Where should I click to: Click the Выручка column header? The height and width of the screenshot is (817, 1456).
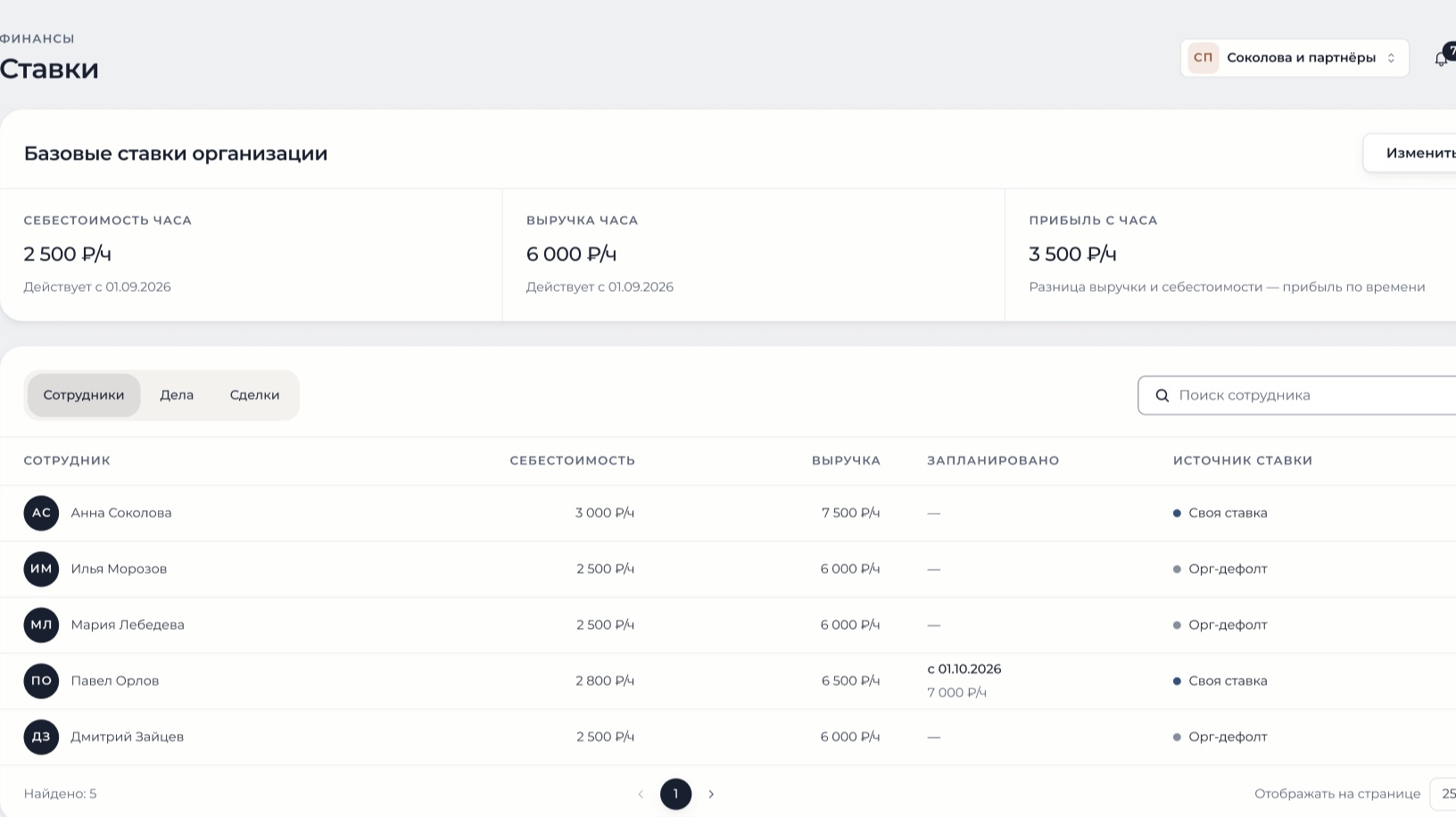(846, 461)
